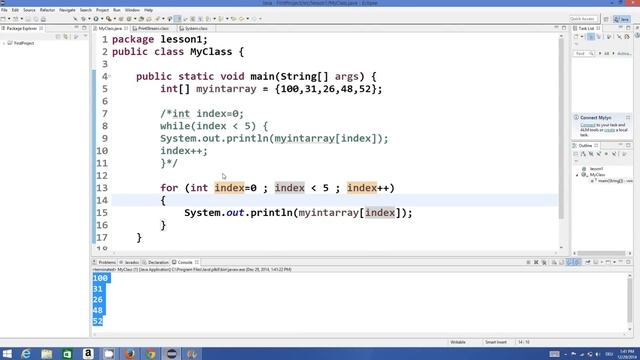Toggle Hide Fields in Outline toolbar
This screenshot has width=640, height=360.
[x=591, y=154]
